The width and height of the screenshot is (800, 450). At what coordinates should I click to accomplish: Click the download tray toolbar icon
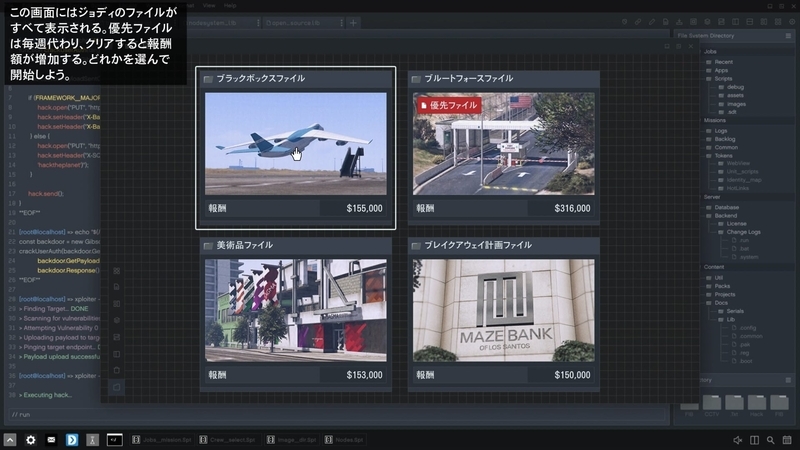[x=679, y=22]
